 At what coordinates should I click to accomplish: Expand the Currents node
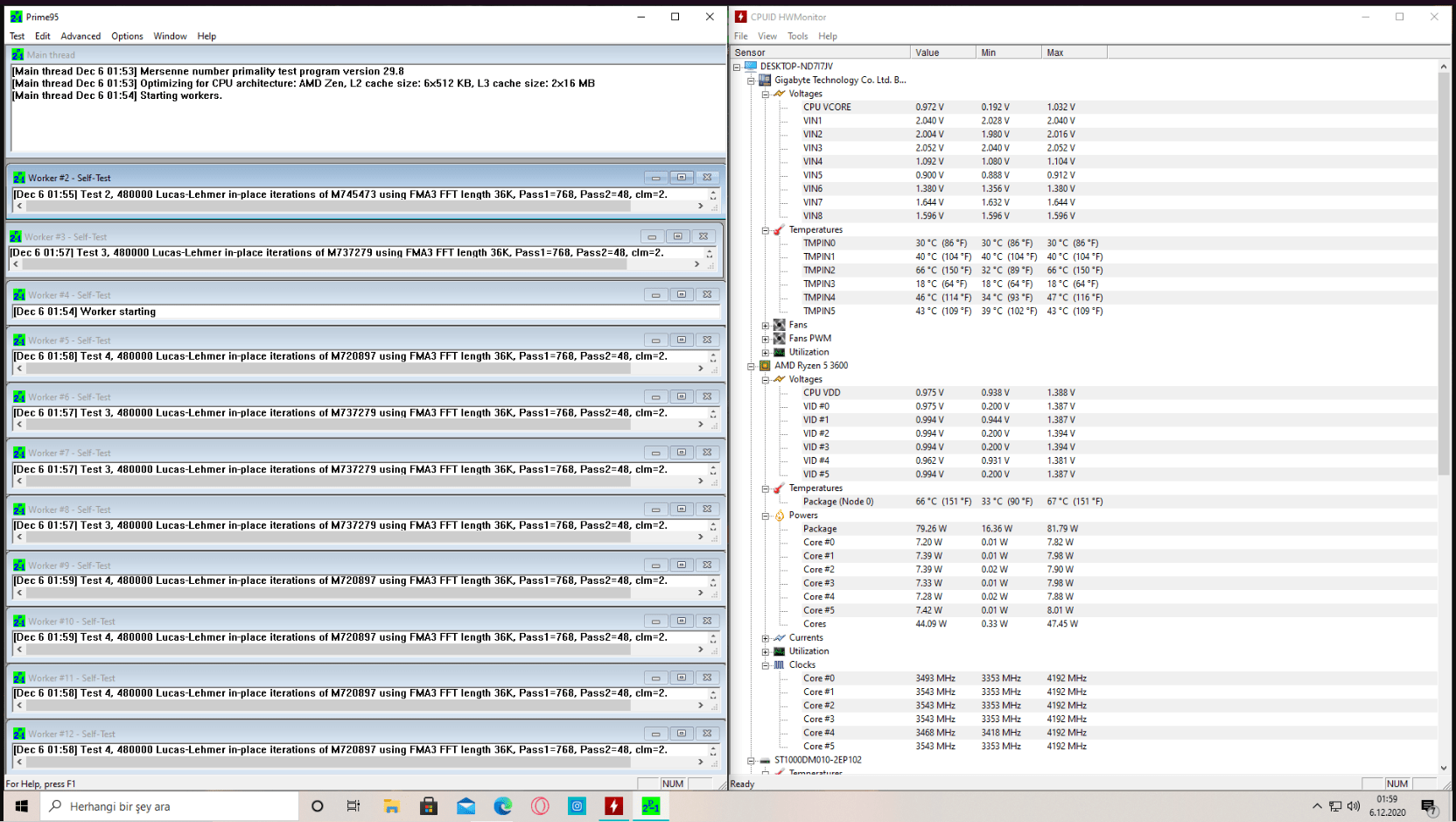point(765,638)
